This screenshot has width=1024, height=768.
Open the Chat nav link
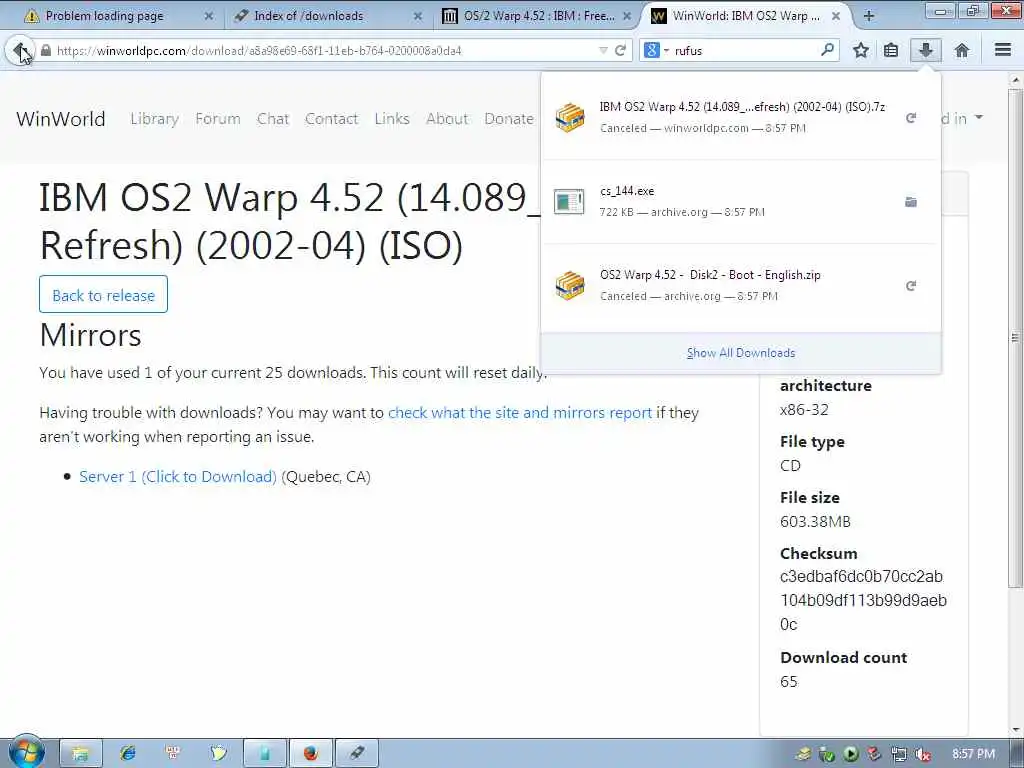click(272, 119)
